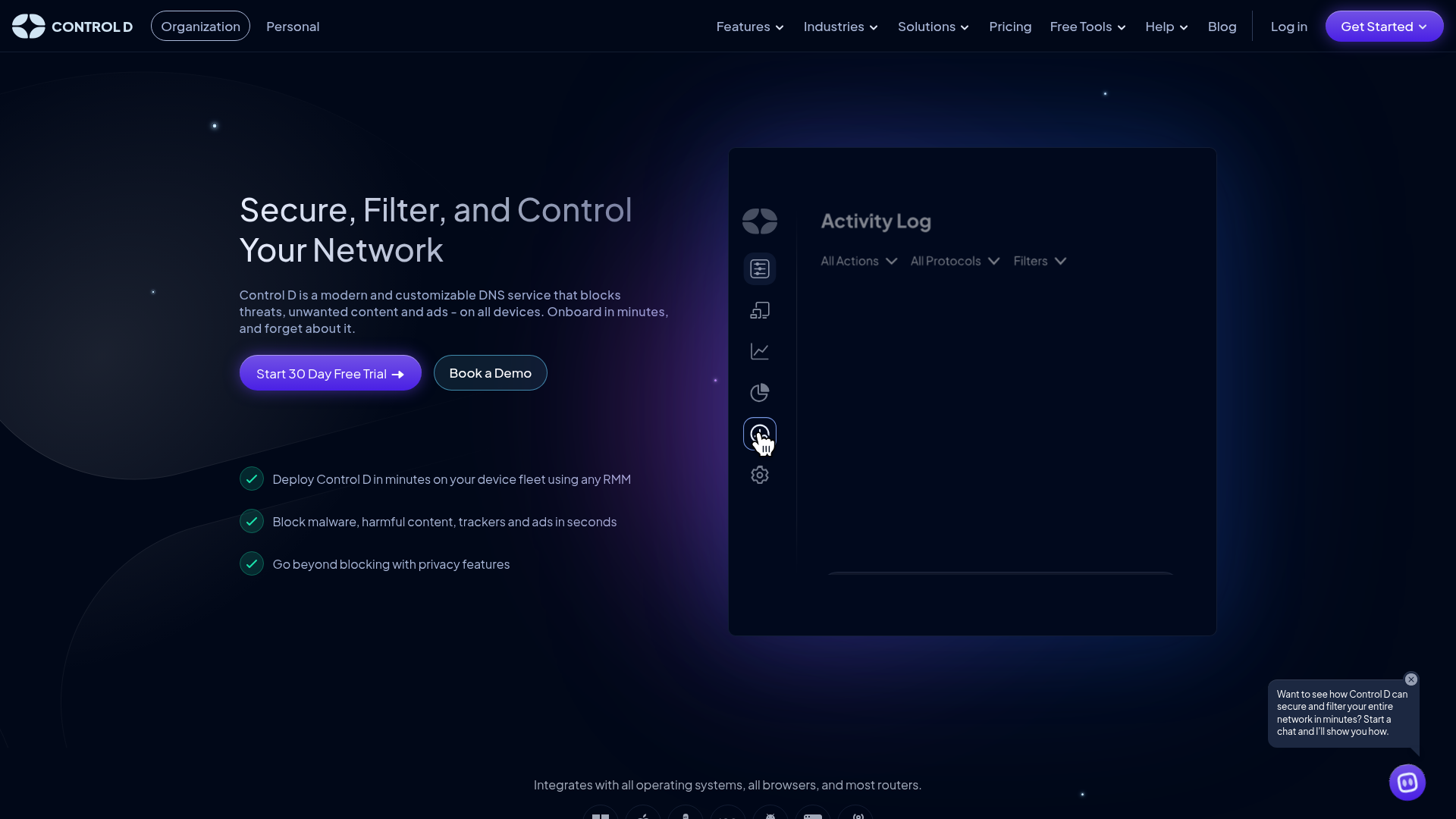The height and width of the screenshot is (819, 1456).
Task: Open the Profiles panel in the dashboard sidebar
Action: click(759, 268)
